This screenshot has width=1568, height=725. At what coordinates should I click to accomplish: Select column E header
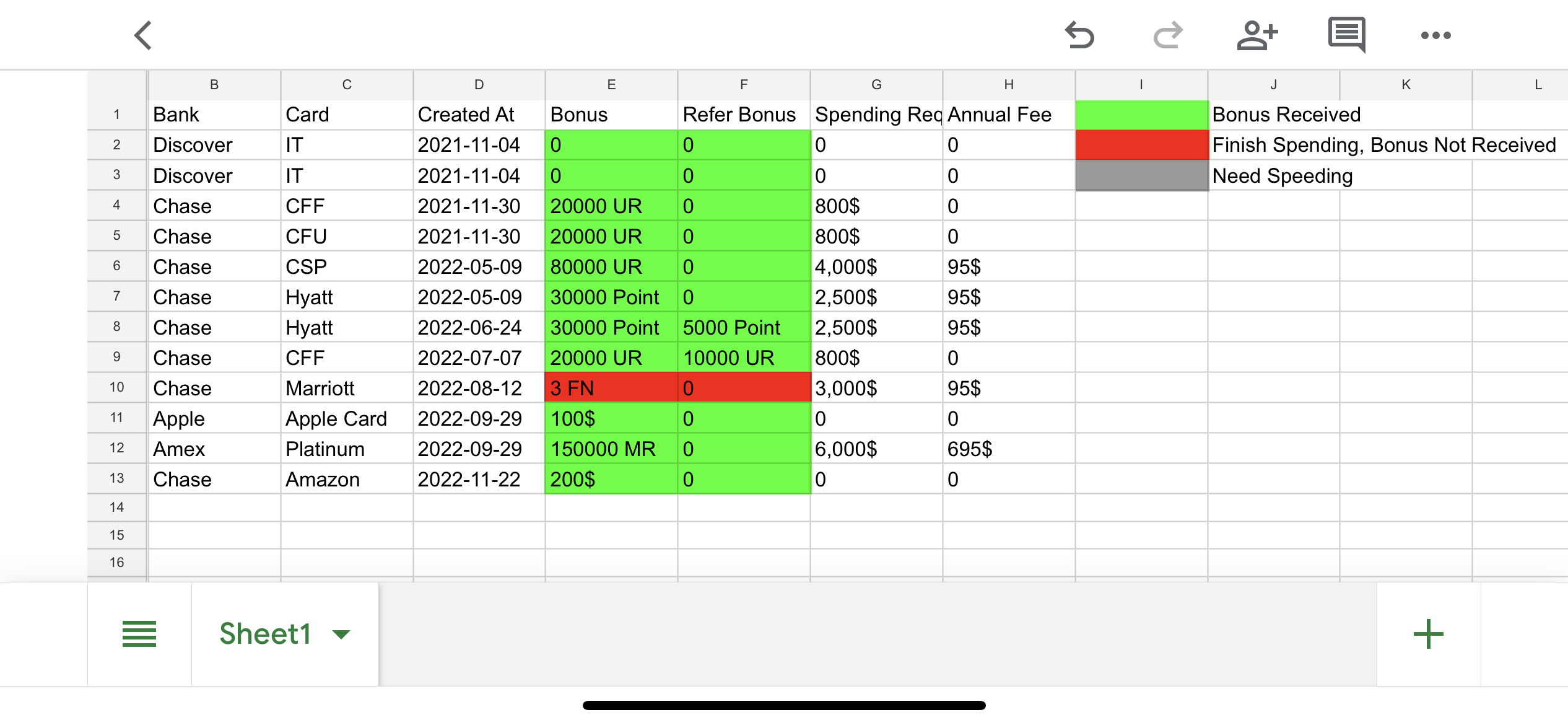point(611,85)
